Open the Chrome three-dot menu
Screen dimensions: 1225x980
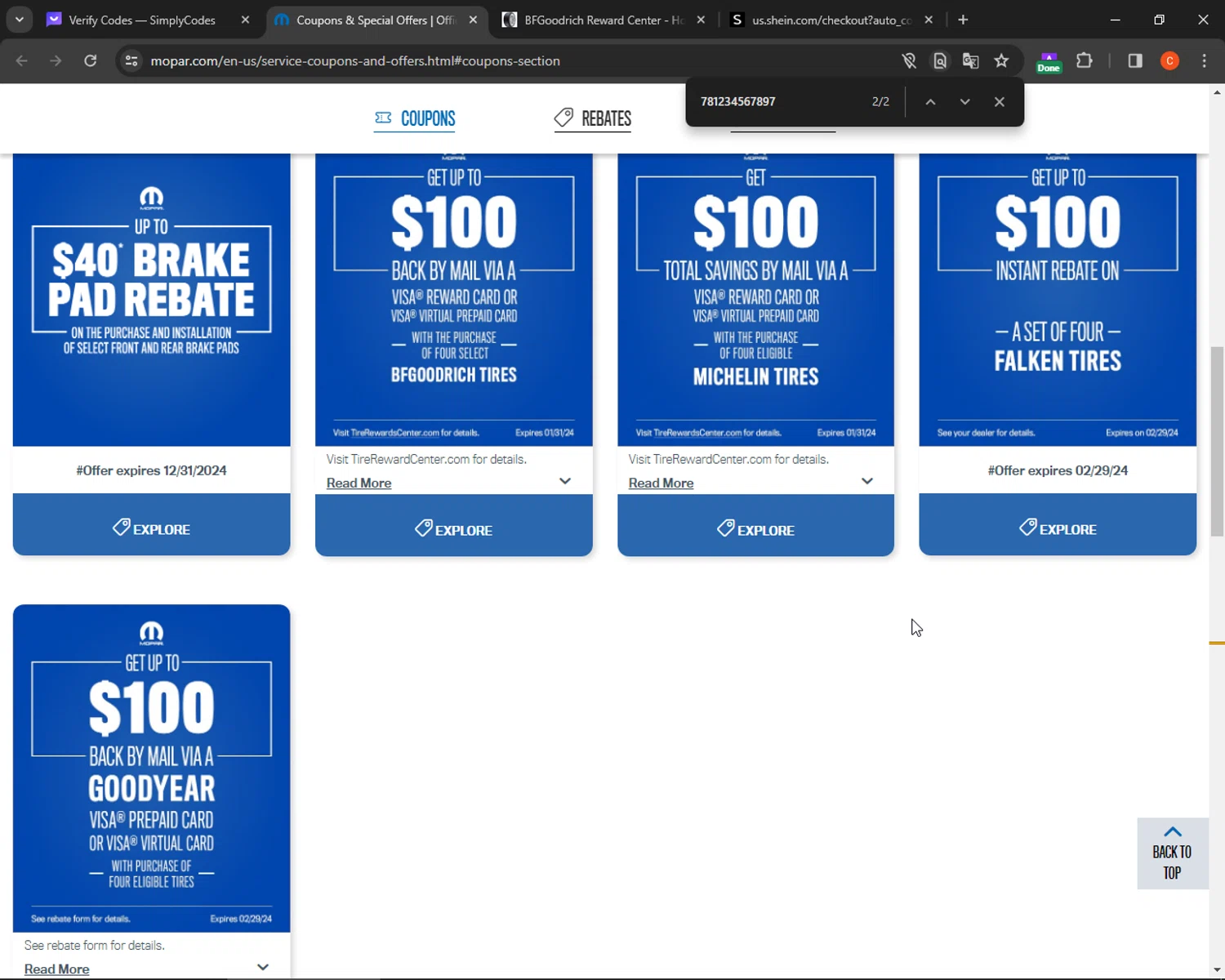[1205, 60]
